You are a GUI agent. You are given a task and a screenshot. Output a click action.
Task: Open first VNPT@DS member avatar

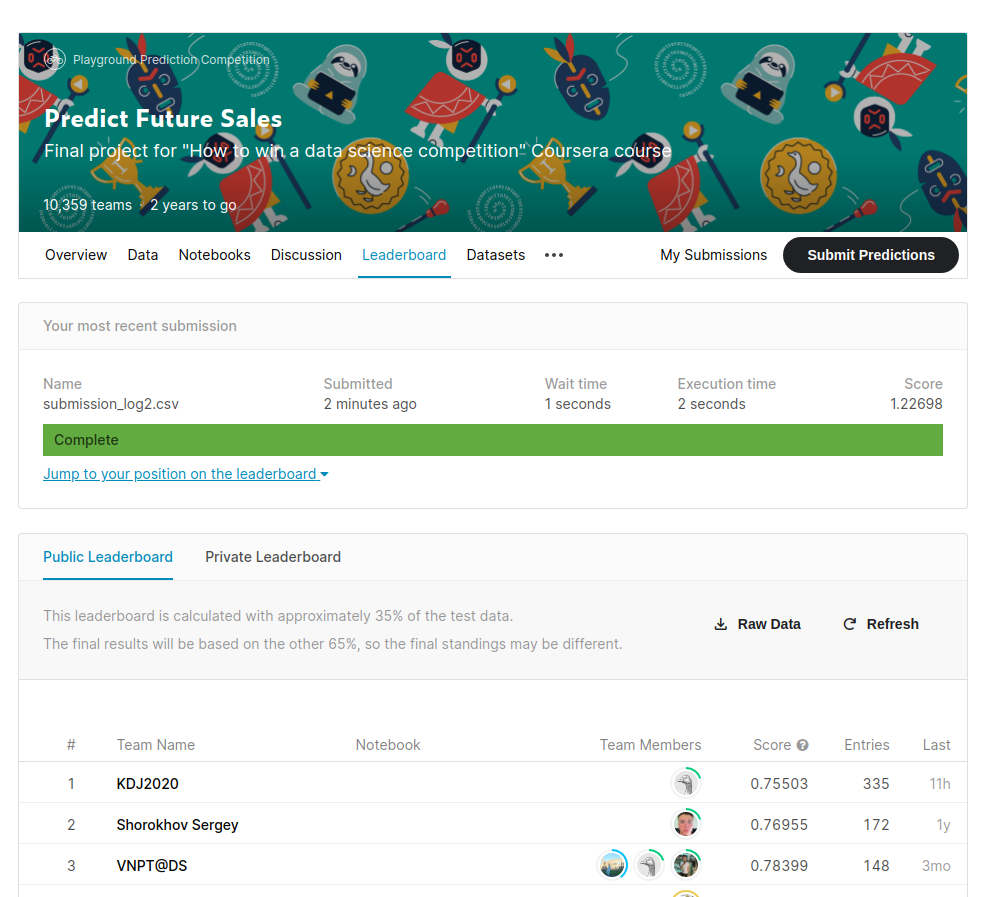[612, 865]
